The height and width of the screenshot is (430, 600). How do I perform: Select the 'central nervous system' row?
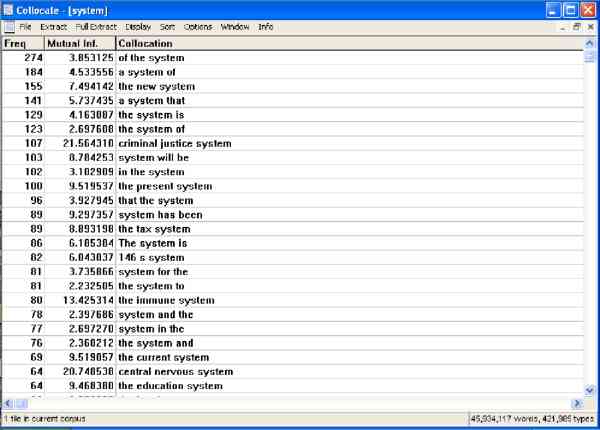click(x=178, y=371)
